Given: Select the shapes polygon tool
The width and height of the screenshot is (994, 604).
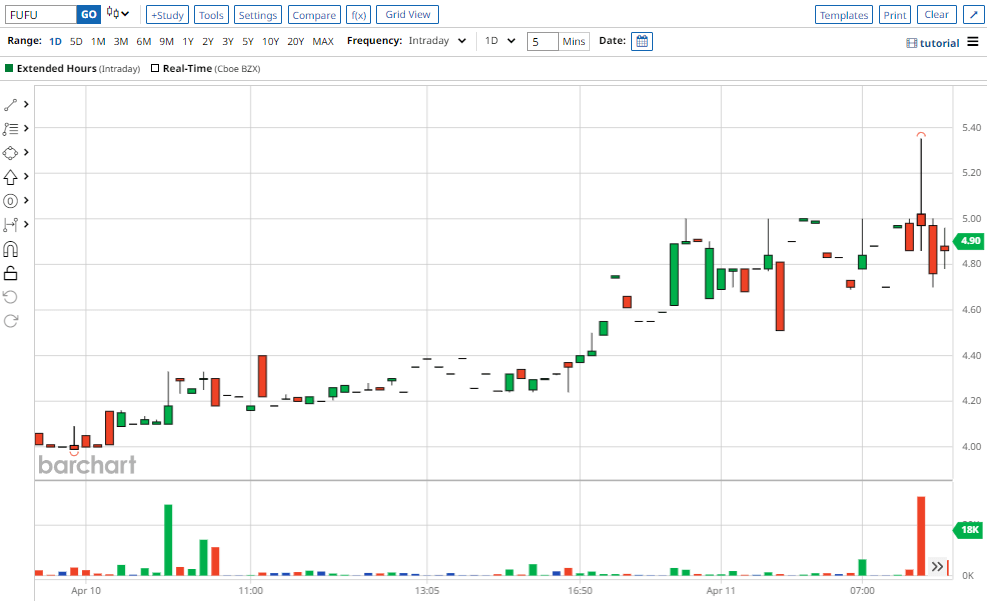Looking at the screenshot, I should 10,153.
